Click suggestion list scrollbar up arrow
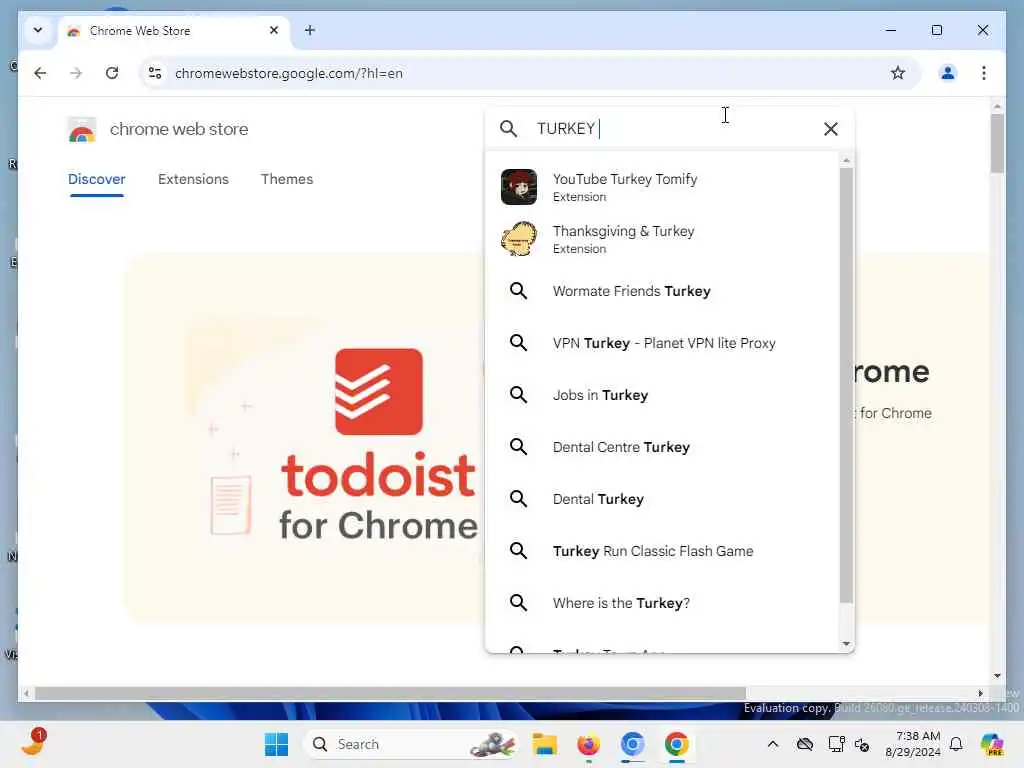The image size is (1024, 768). point(846,161)
